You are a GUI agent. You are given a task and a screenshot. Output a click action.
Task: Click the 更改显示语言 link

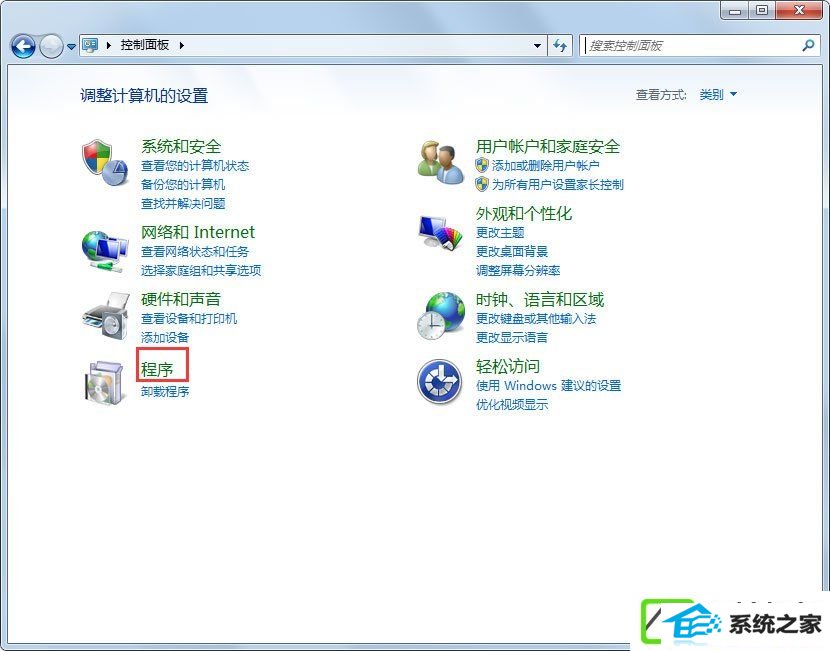click(512, 338)
